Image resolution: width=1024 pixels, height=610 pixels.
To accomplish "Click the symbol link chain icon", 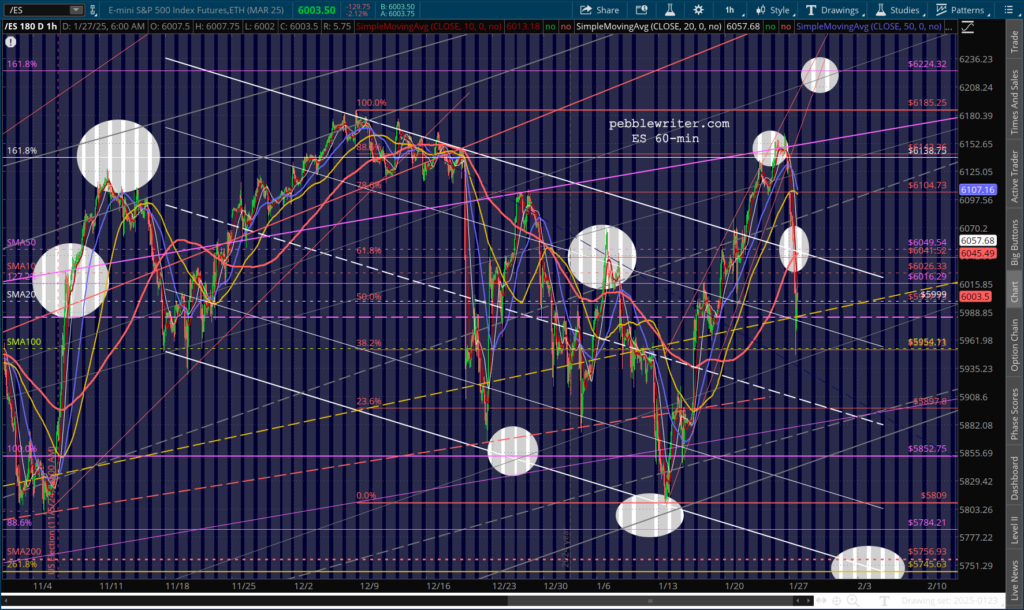I will click(93, 10).
